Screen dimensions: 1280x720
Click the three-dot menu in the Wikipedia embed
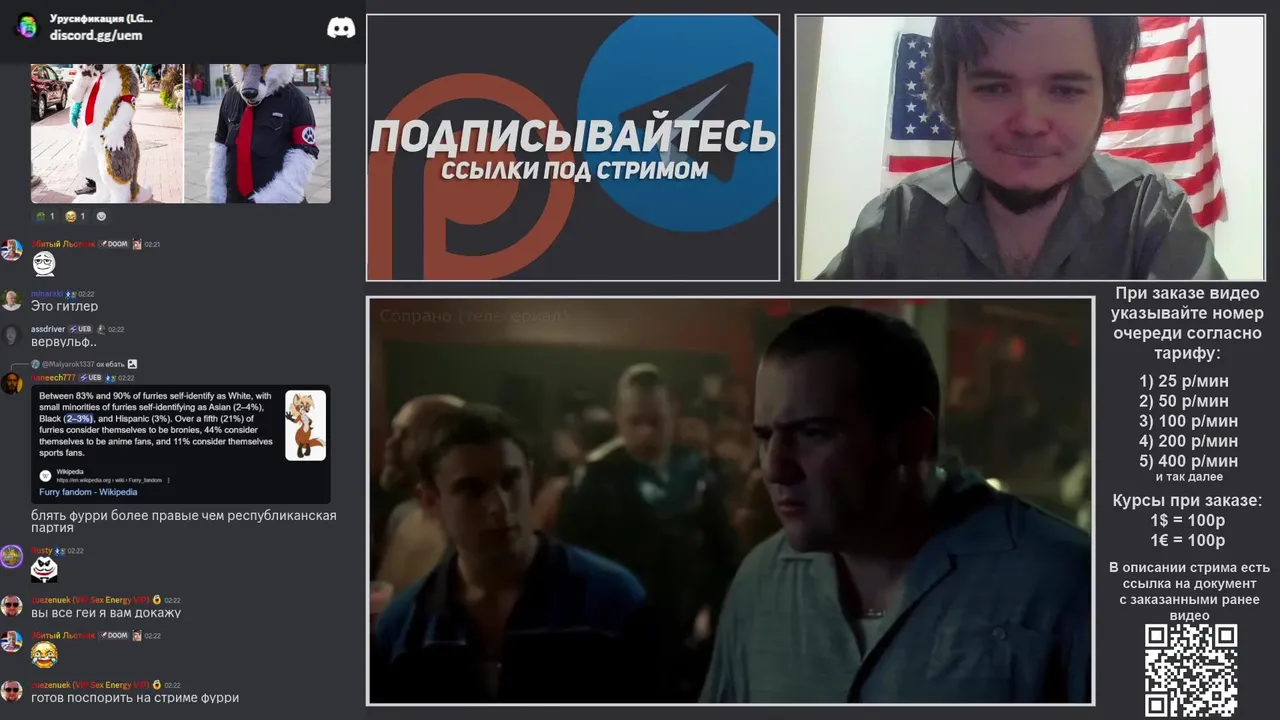[x=168, y=480]
